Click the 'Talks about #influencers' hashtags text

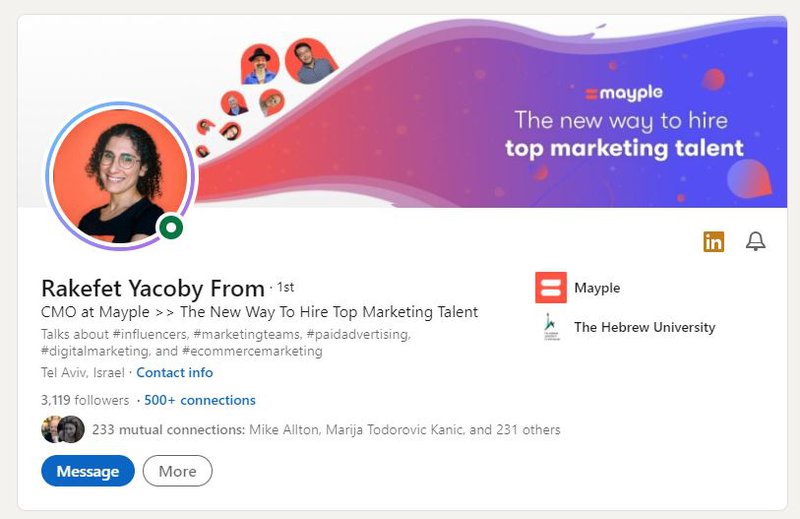[226, 342]
